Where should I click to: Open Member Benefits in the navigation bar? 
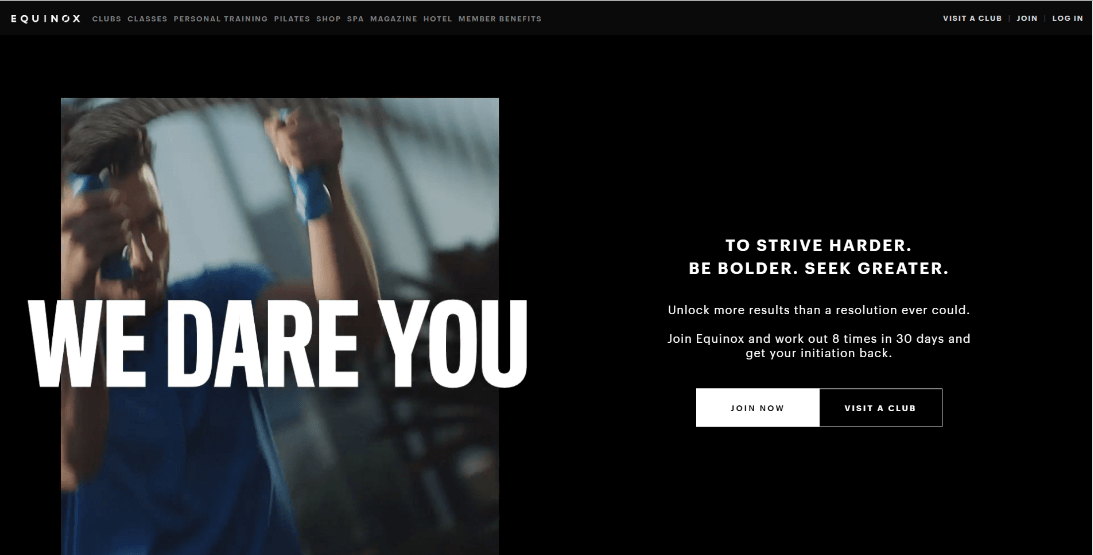500,19
